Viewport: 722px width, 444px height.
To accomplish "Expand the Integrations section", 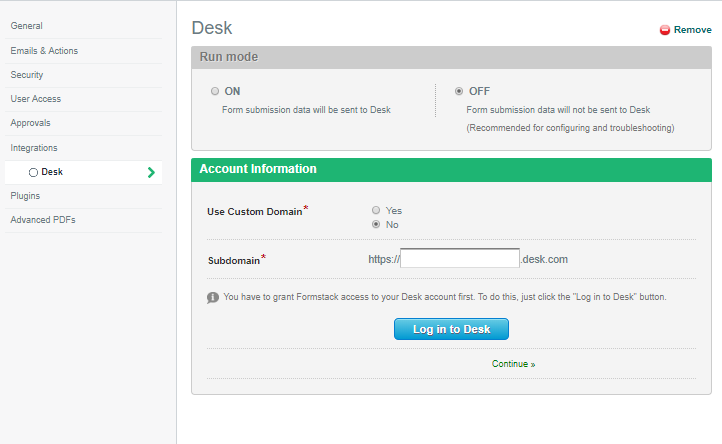I will pyautogui.click(x=34, y=148).
